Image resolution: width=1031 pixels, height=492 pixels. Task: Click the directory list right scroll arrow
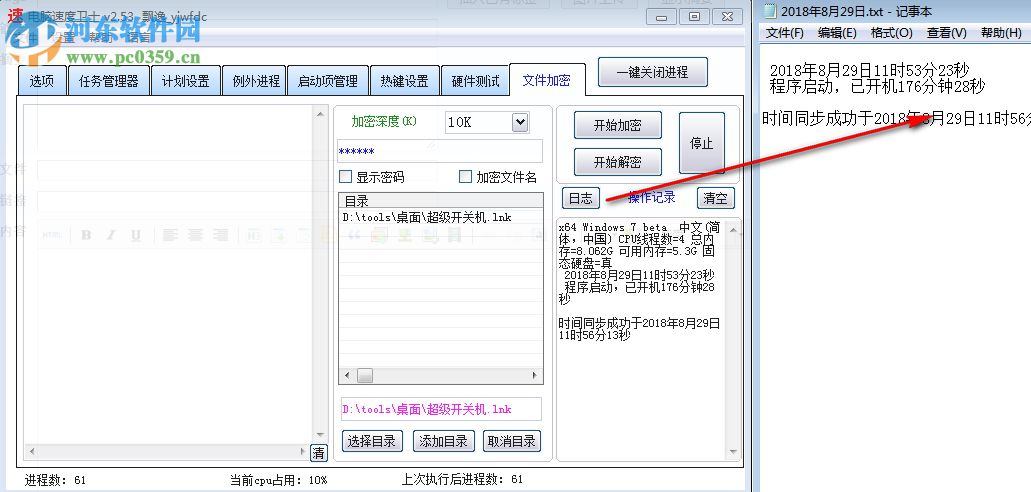point(535,376)
